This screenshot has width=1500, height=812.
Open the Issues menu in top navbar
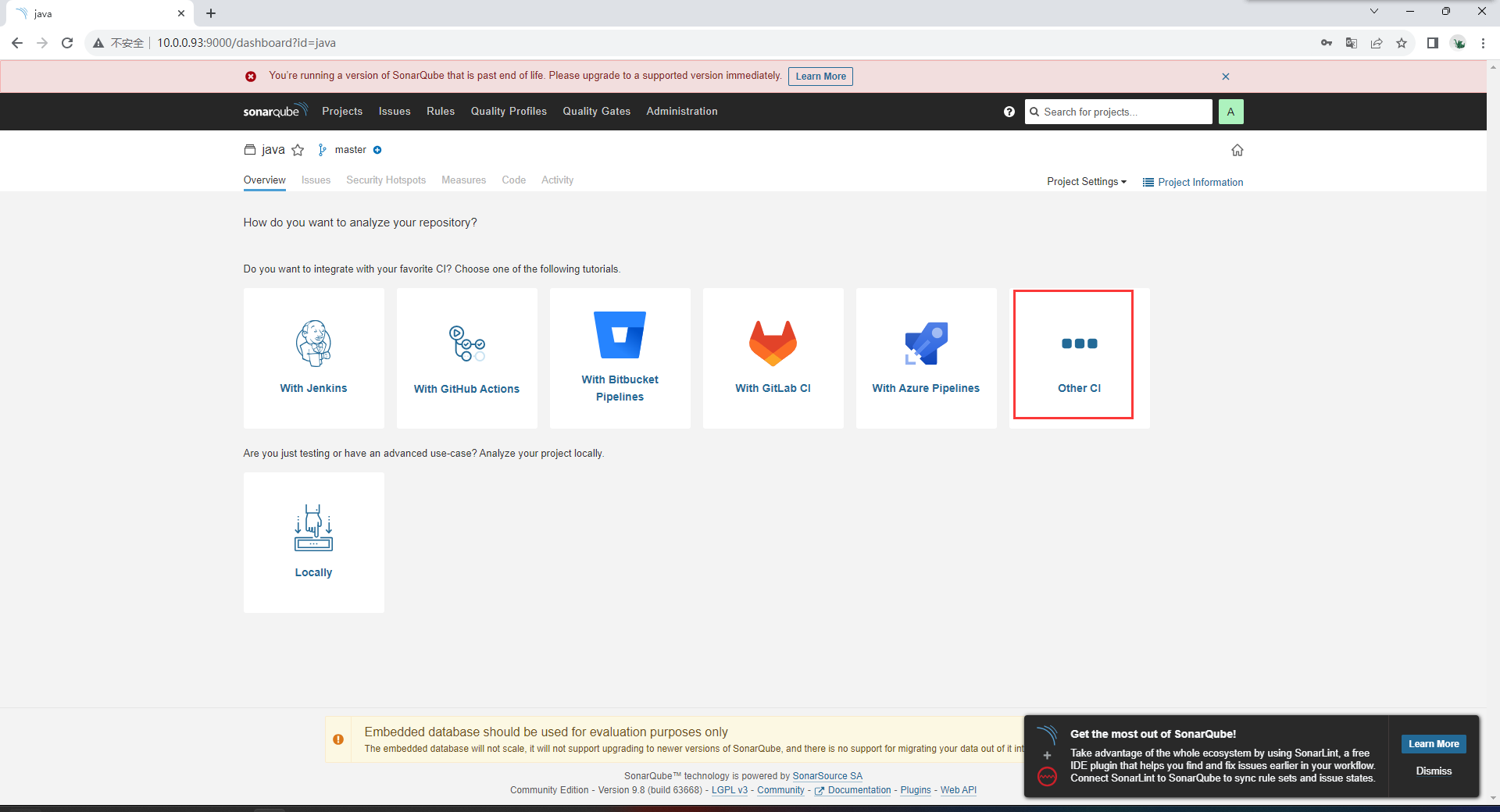tap(395, 111)
